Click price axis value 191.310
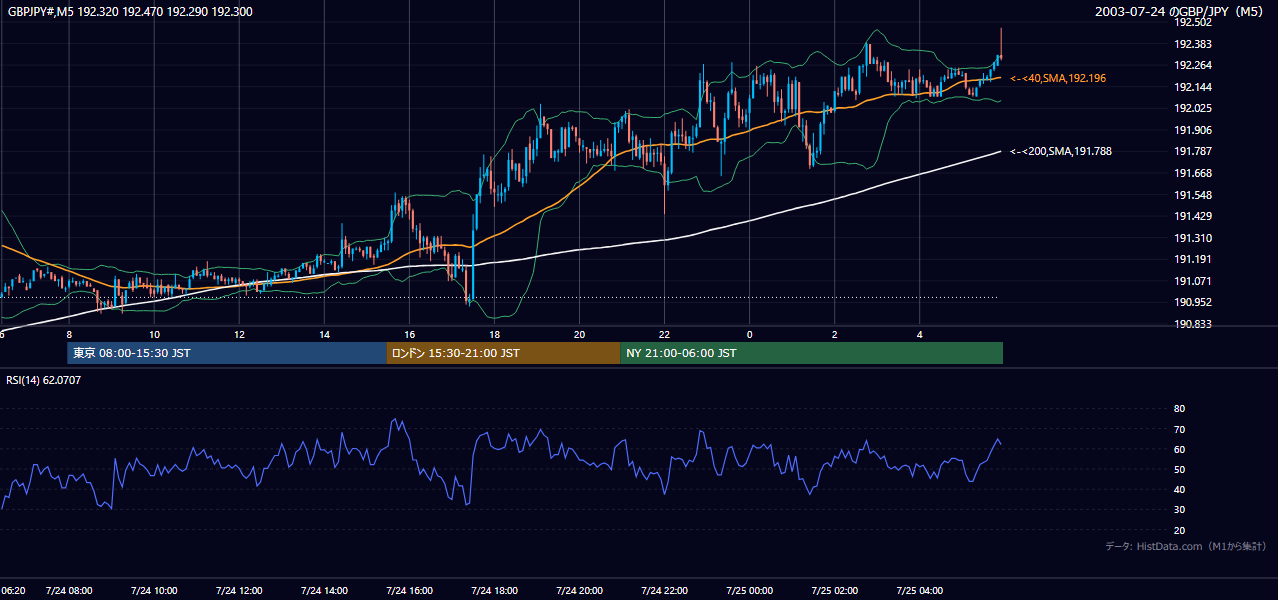Image resolution: width=1278 pixels, height=600 pixels. coord(1193,238)
